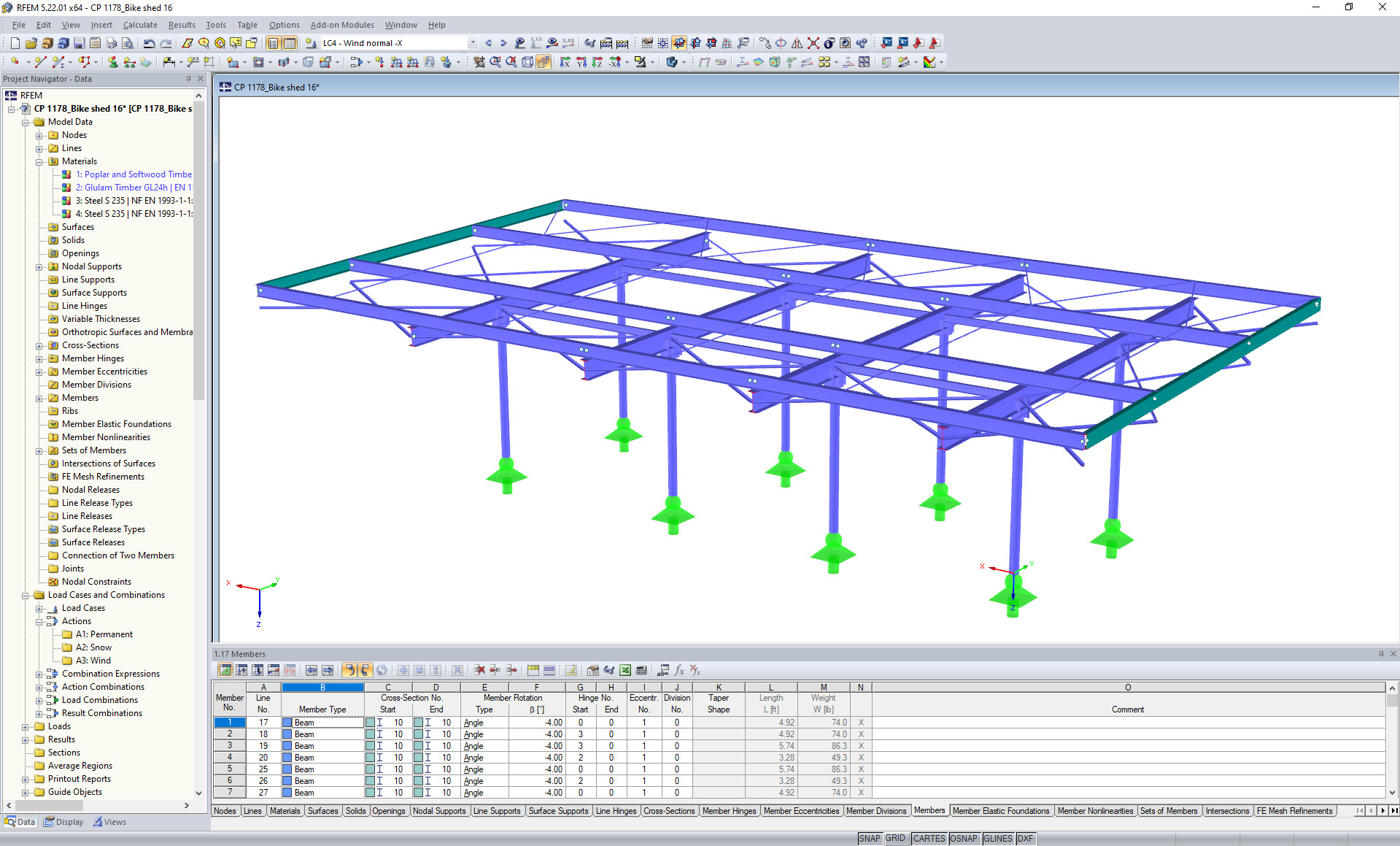Open the Calculate menu

point(140,24)
